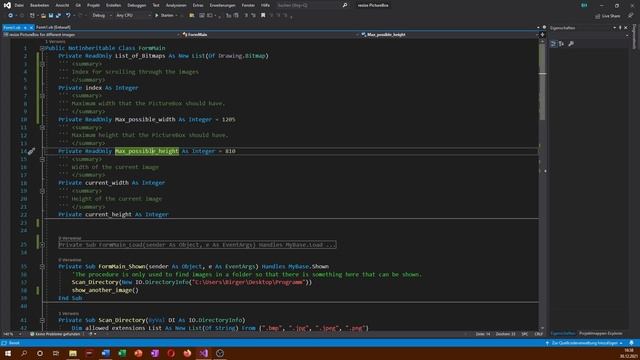Viewport: 640px width, 360px height.
Task: Click the highlighted Max_possible_height identifier
Action: [147, 151]
